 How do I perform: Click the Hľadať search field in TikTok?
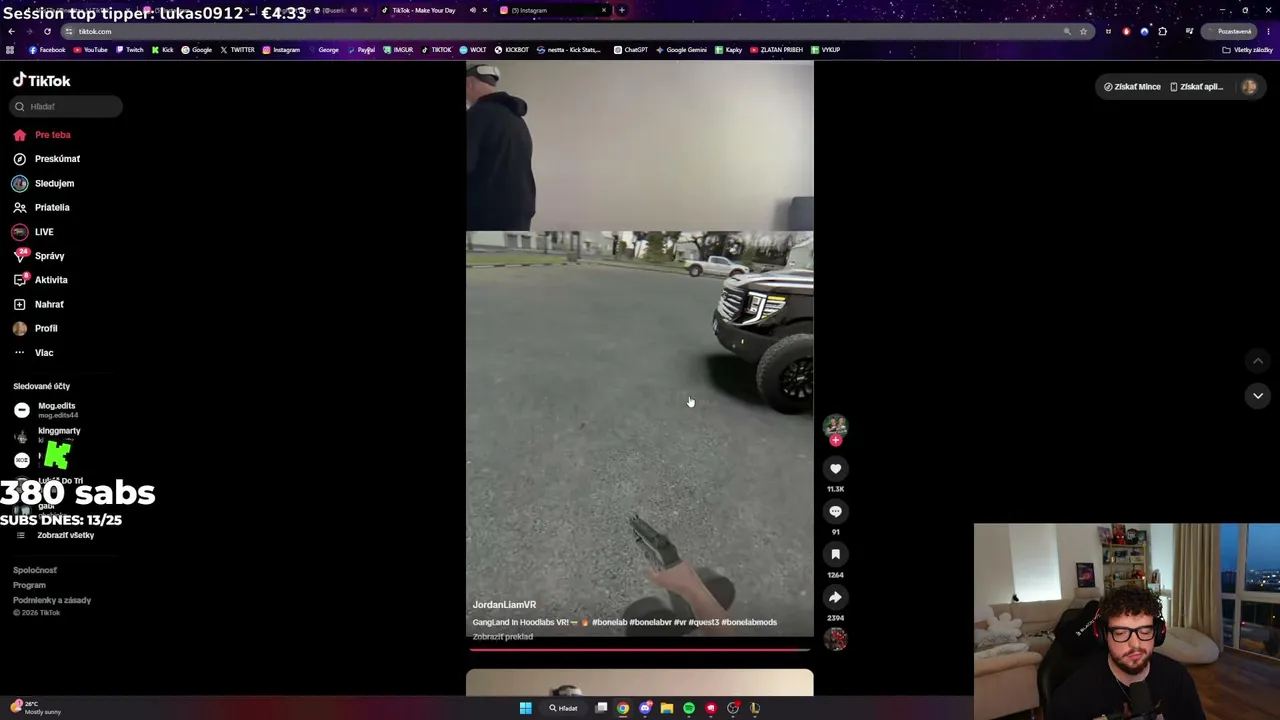pyautogui.click(x=67, y=106)
